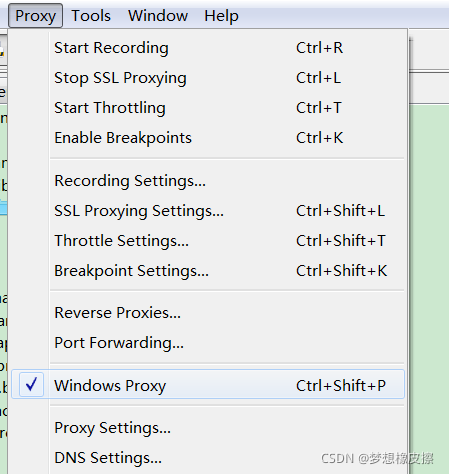449x474 pixels.
Task: Open Recording Settings dialog
Action: coord(208,181)
